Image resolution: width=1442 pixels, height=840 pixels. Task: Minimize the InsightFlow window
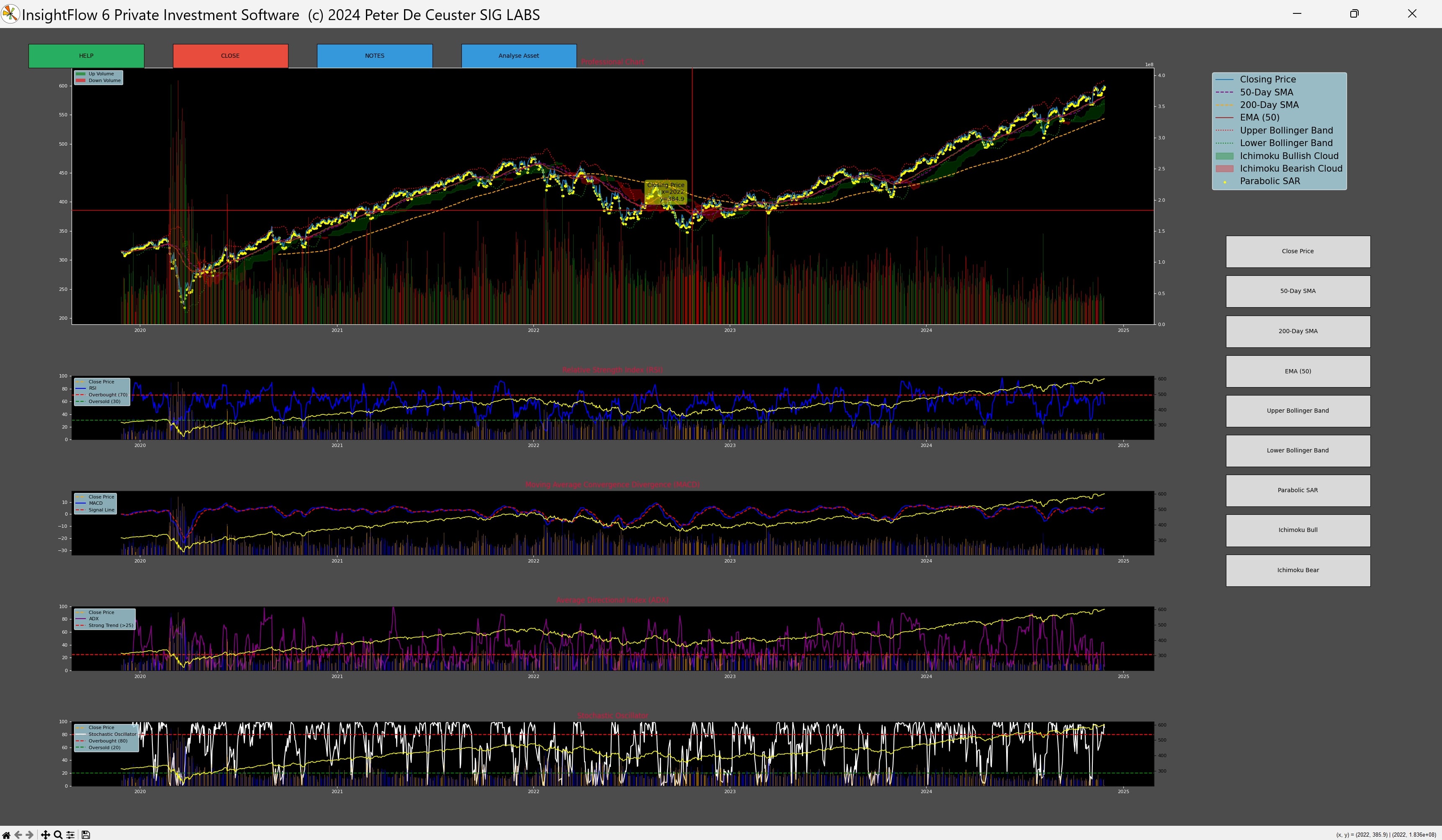pyautogui.click(x=1297, y=14)
